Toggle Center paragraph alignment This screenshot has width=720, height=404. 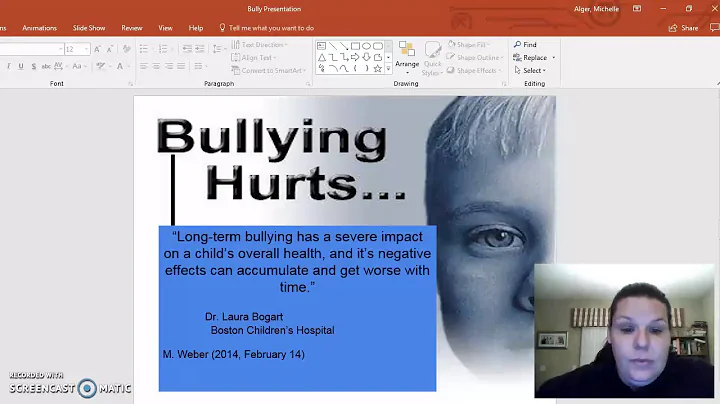pos(156,67)
